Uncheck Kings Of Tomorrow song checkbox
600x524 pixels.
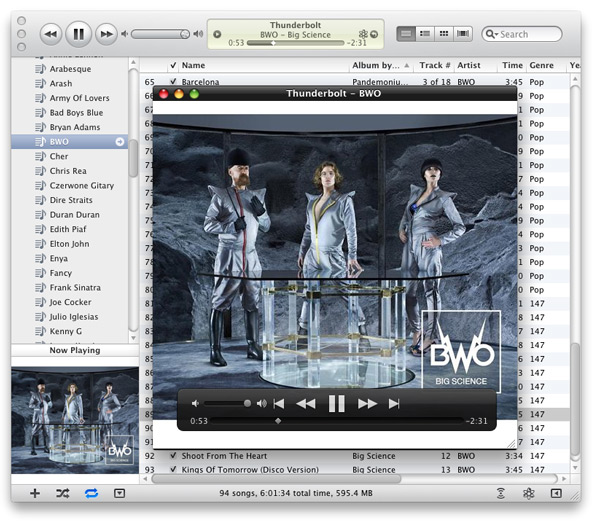(173, 469)
